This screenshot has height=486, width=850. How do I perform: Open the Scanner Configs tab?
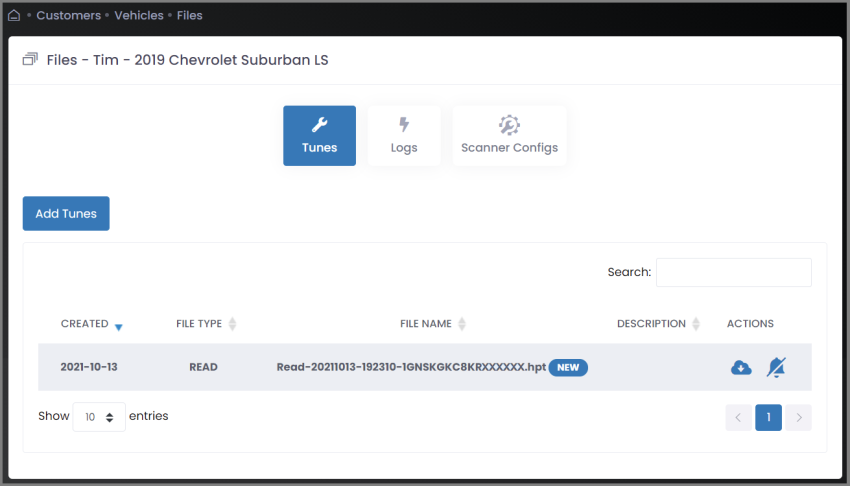click(509, 136)
